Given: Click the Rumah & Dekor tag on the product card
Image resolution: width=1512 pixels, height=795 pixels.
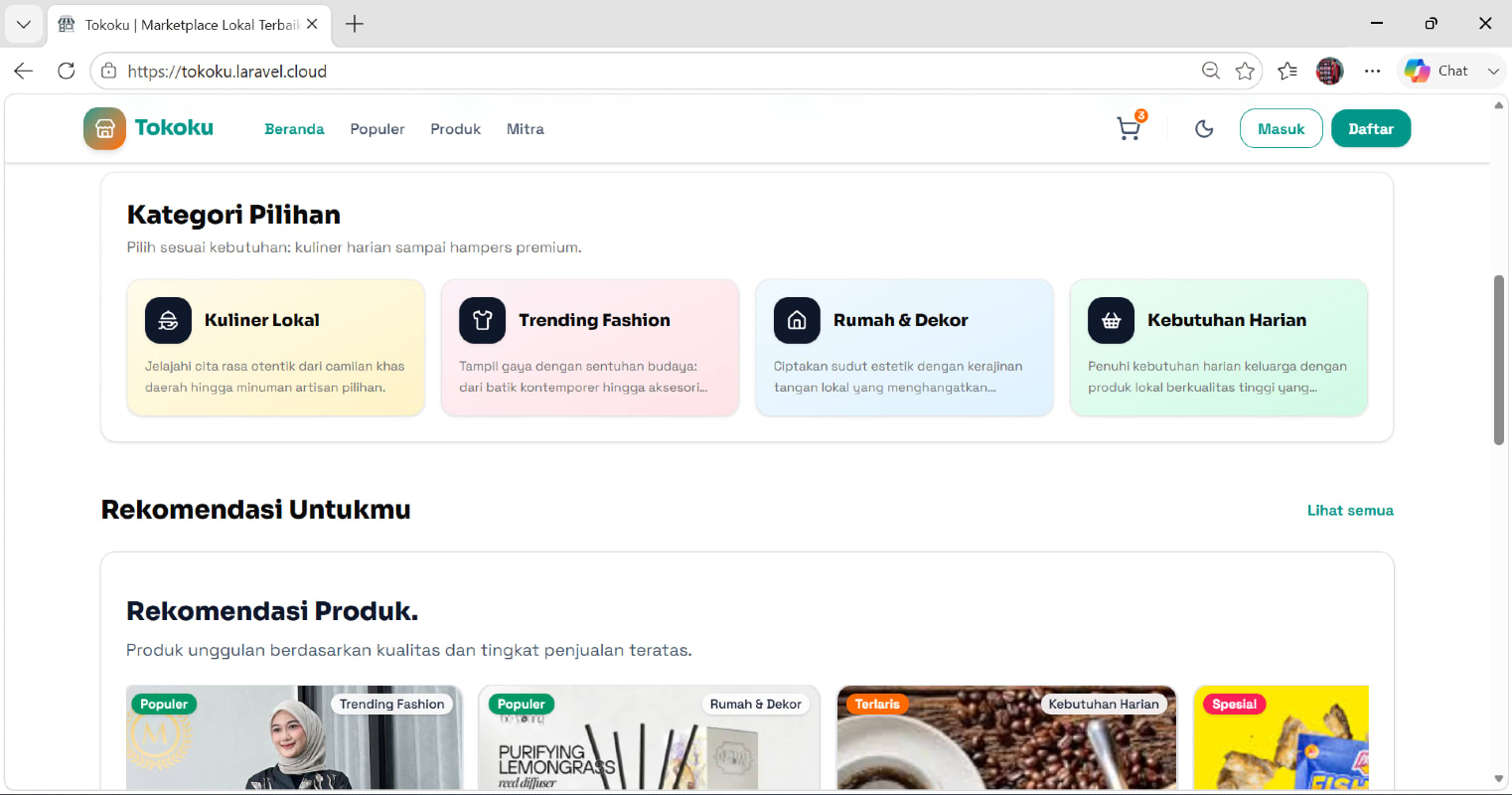Looking at the screenshot, I should tap(756, 704).
